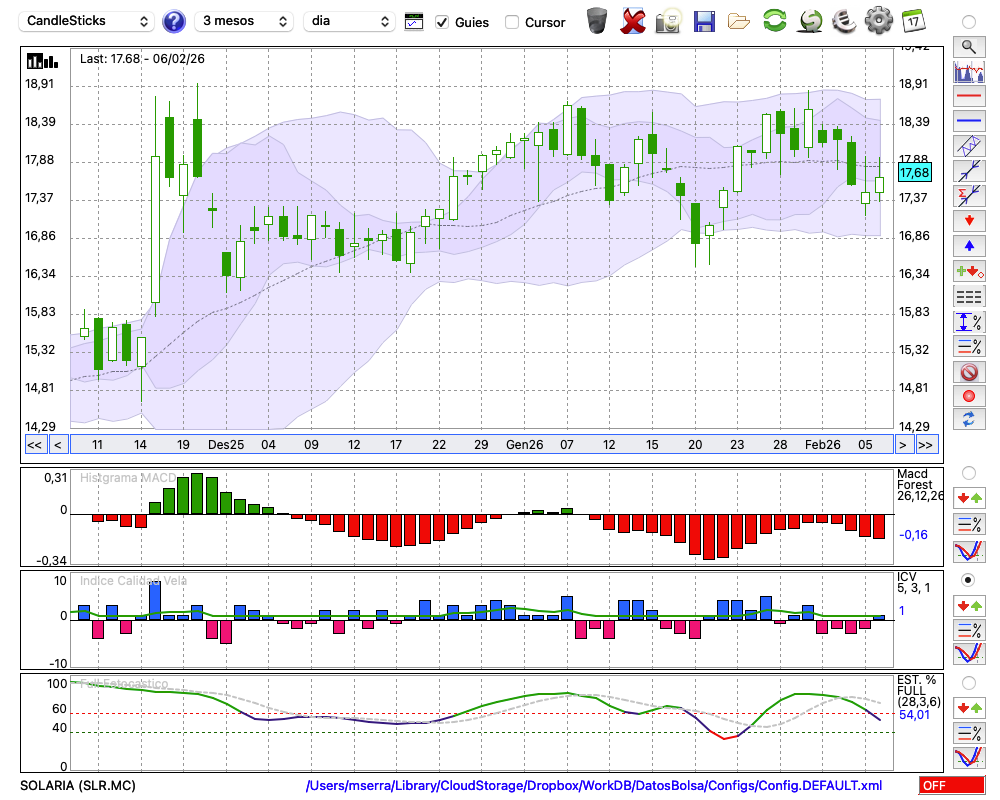This screenshot has width=1000, height=800.
Task: Click the blue circular arrows sync icon
Action: pyautogui.click(x=969, y=420)
